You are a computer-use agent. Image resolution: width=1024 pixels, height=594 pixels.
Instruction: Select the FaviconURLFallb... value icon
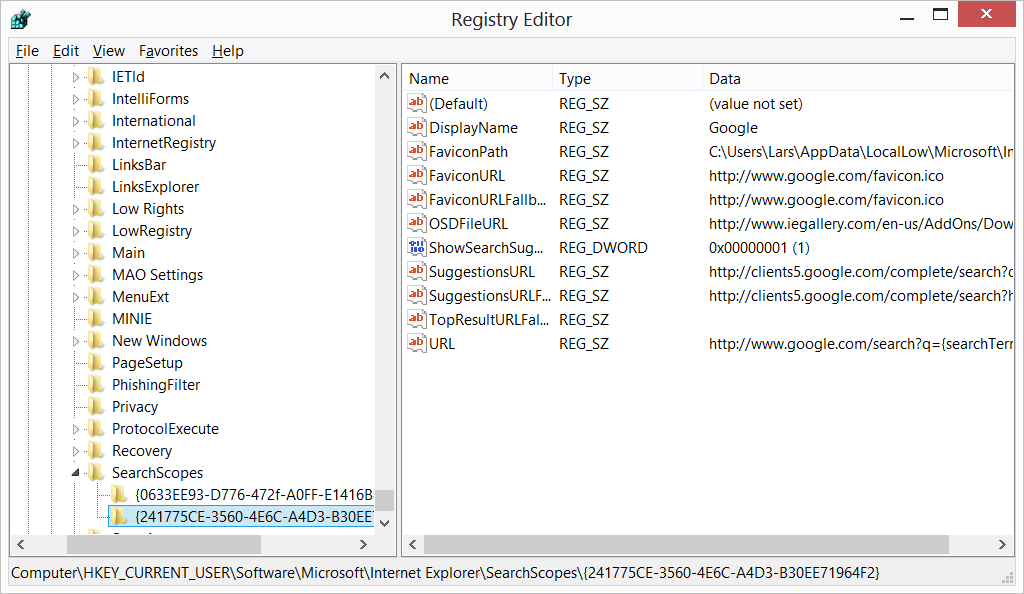pos(416,199)
